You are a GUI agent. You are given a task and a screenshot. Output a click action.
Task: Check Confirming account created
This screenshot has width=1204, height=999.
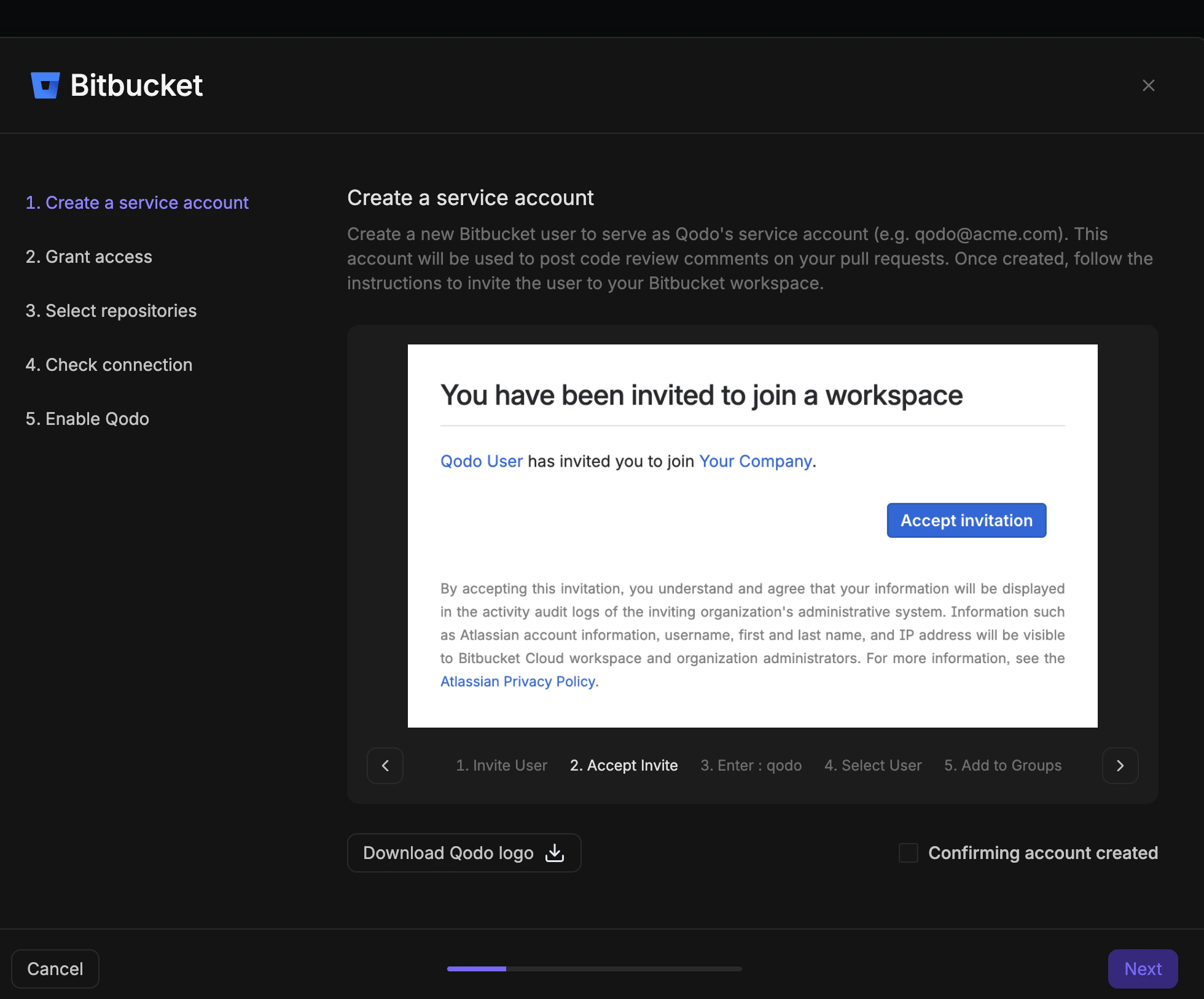(908, 853)
